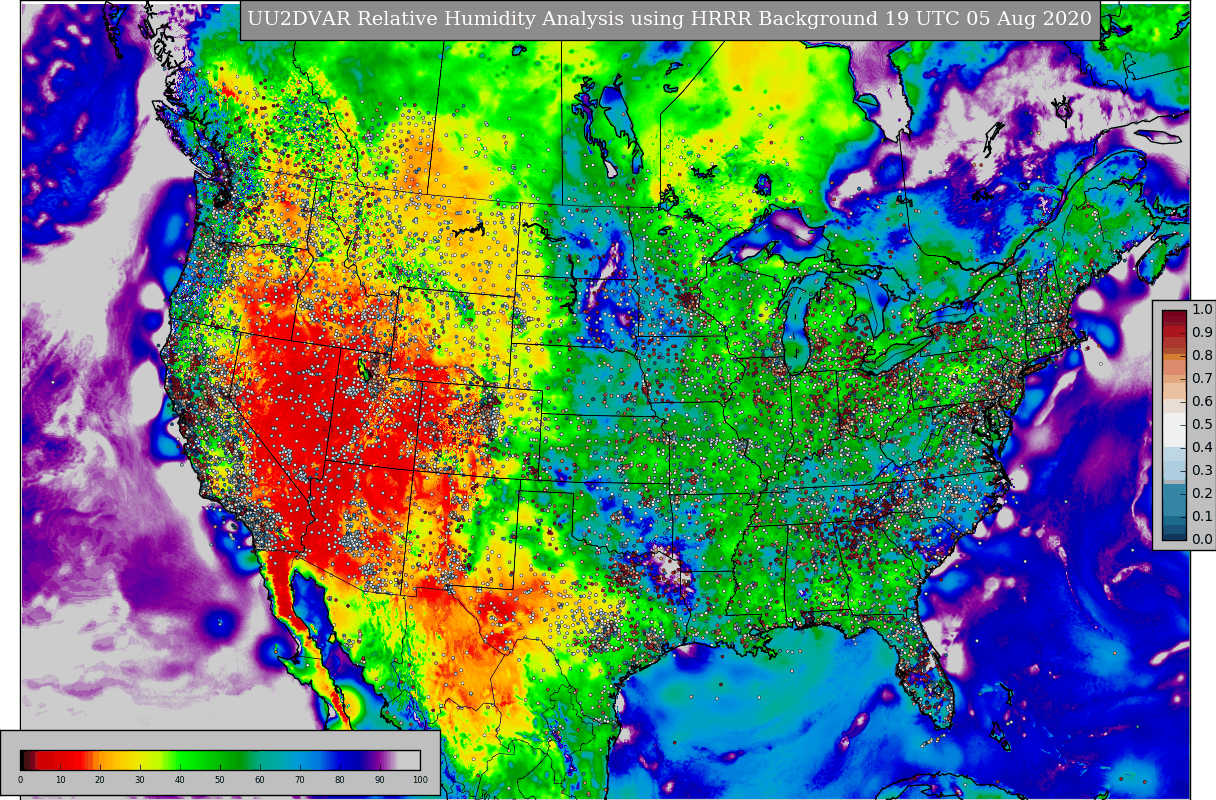This screenshot has height=800, width=1216.
Task: Click the '0.2' label on the right colorbar
Action: pos(1201,493)
